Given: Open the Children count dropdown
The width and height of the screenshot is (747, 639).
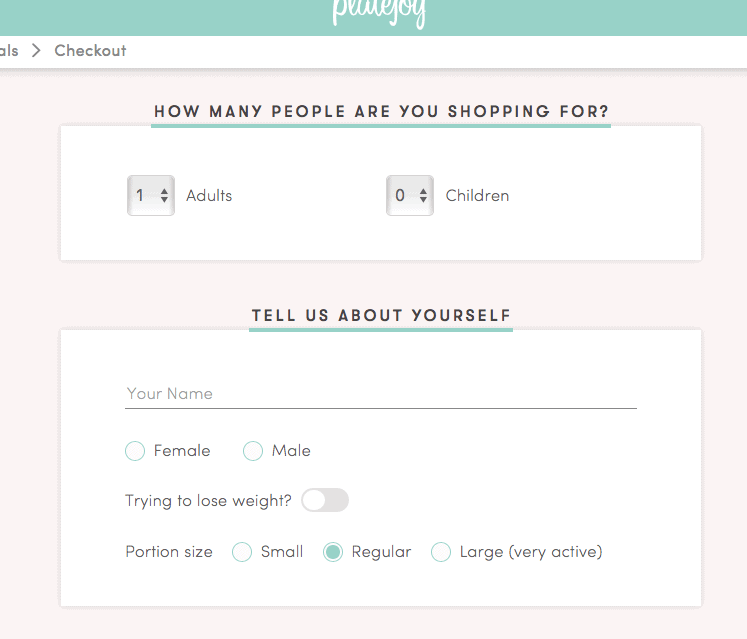Looking at the screenshot, I should pyautogui.click(x=410, y=195).
